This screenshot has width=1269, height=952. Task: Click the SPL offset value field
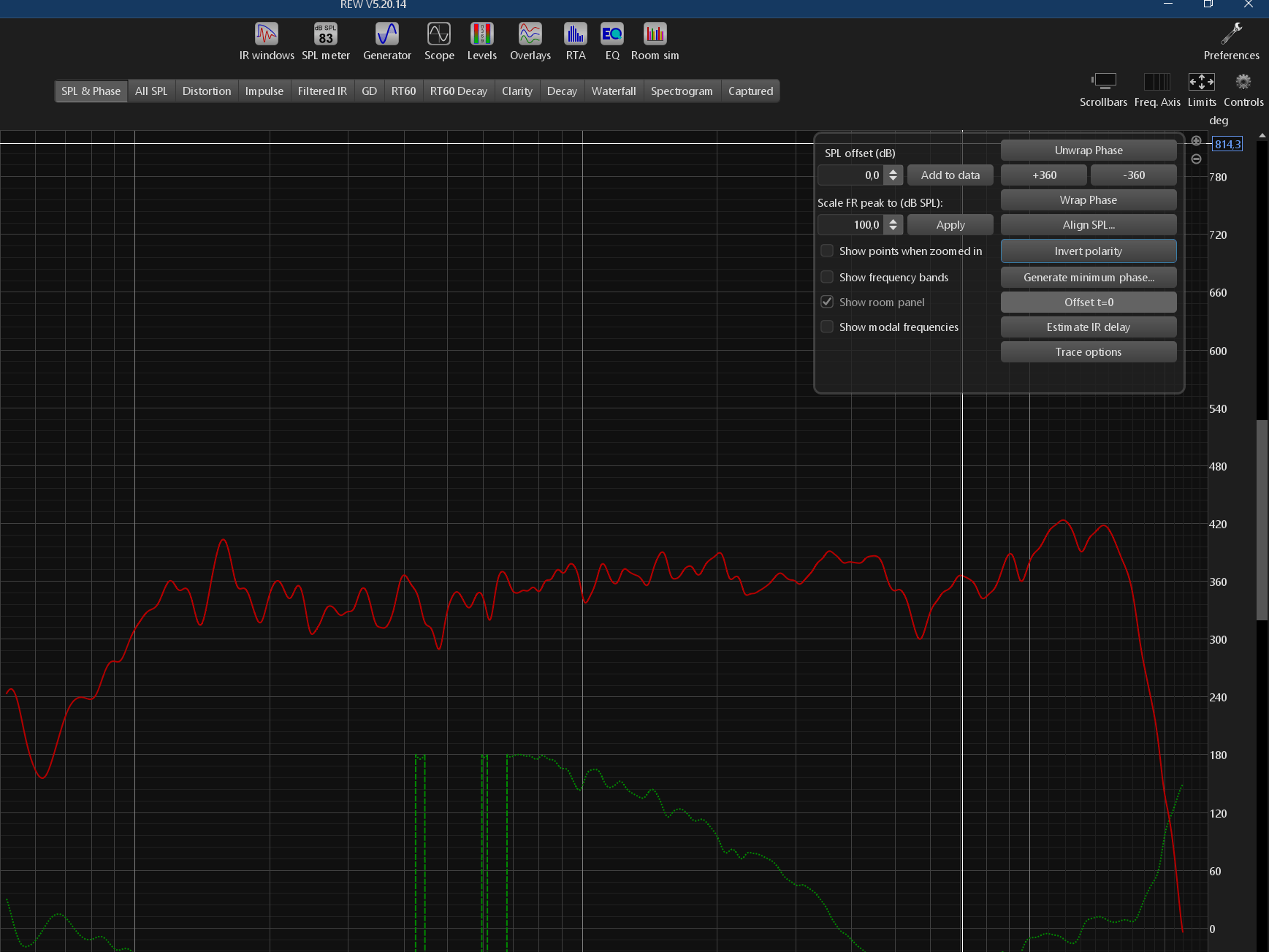click(851, 175)
